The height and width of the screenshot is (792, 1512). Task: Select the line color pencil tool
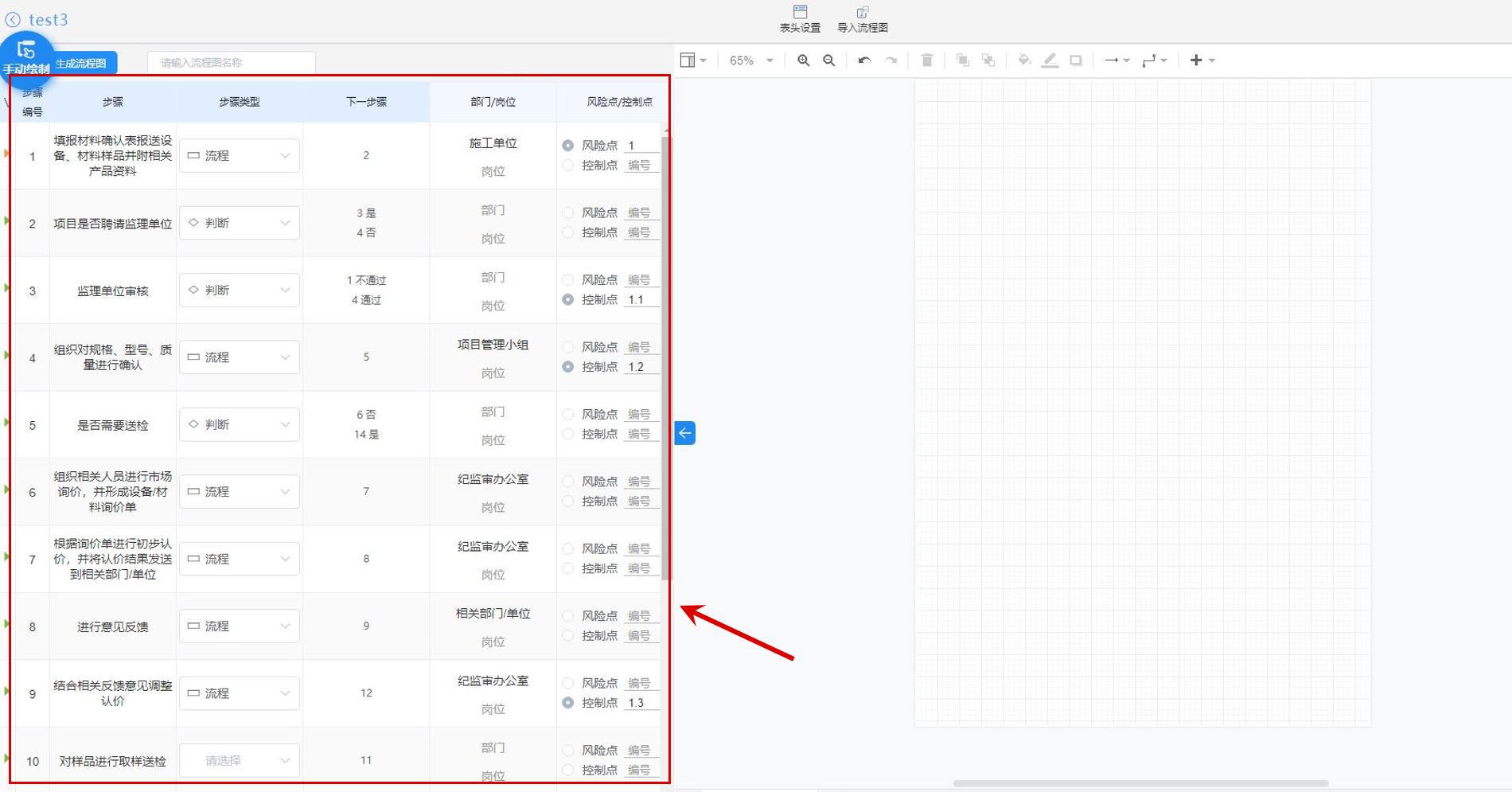(1050, 60)
